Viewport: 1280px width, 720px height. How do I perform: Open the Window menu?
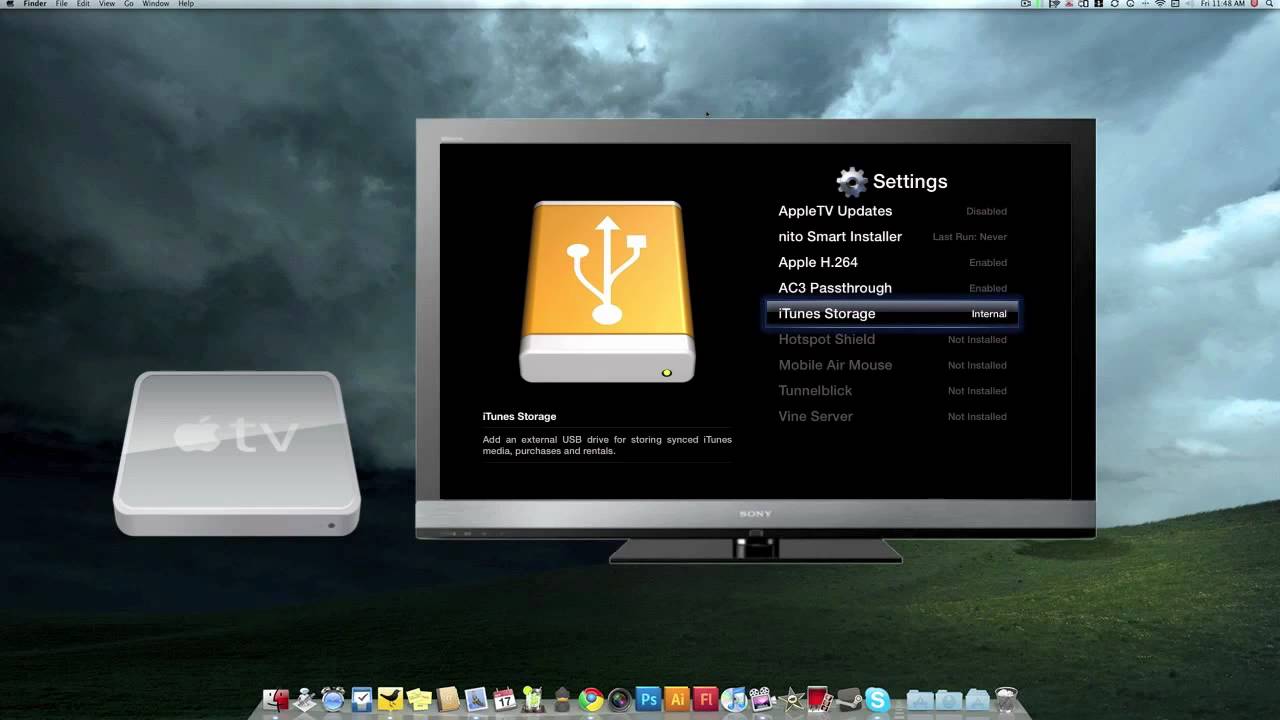(156, 4)
